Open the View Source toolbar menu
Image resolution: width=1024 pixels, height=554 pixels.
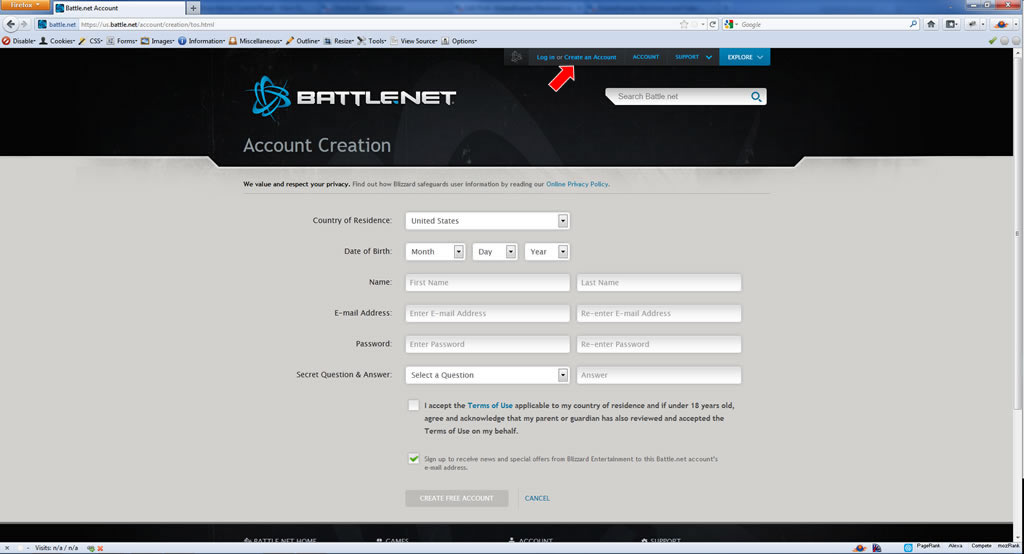(414, 41)
